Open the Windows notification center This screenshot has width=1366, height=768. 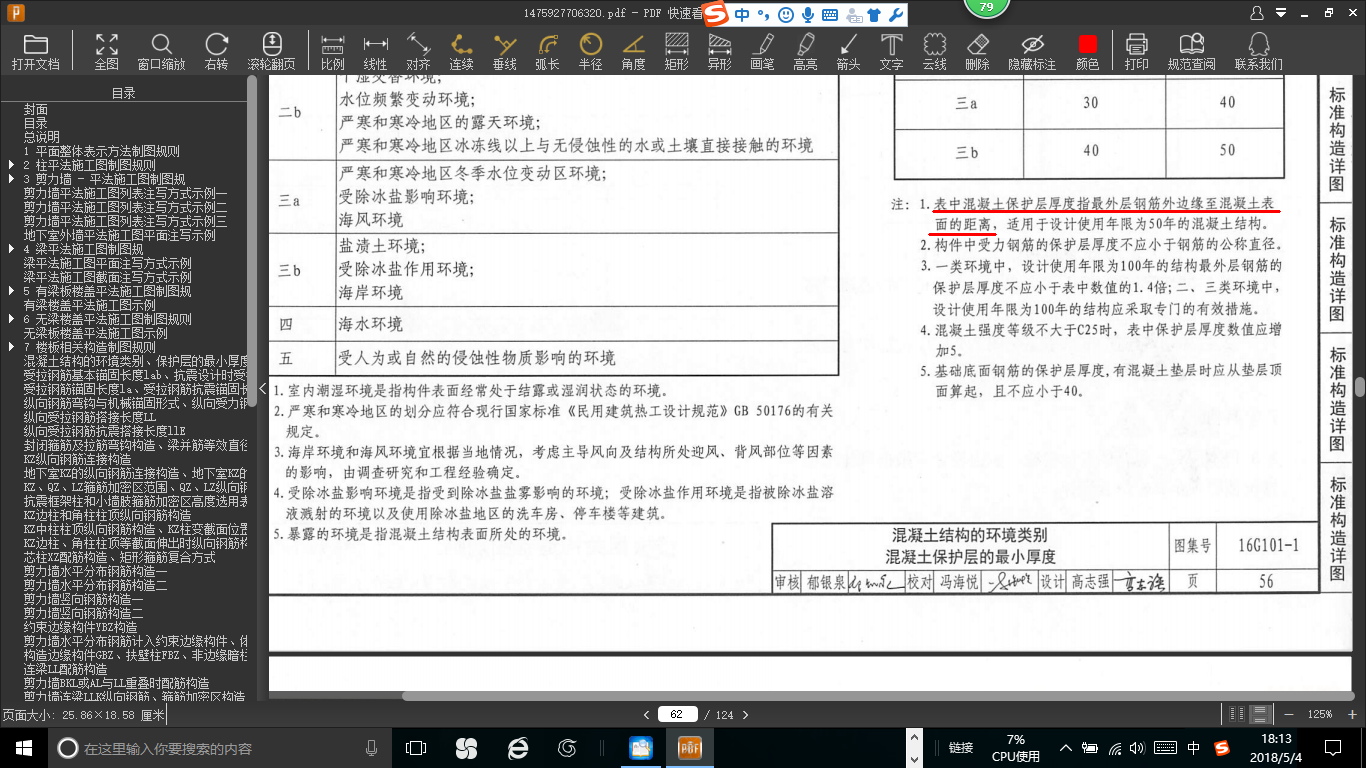click(1332, 747)
